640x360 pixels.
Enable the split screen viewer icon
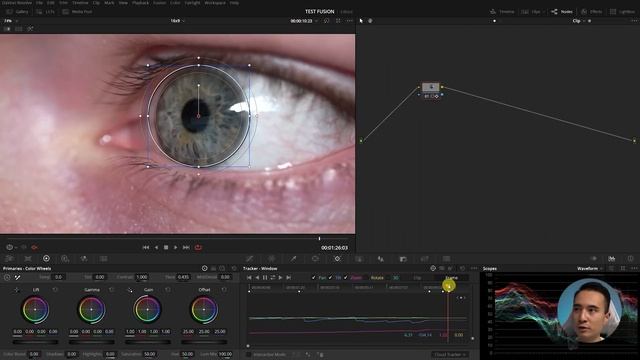[x=19, y=29]
